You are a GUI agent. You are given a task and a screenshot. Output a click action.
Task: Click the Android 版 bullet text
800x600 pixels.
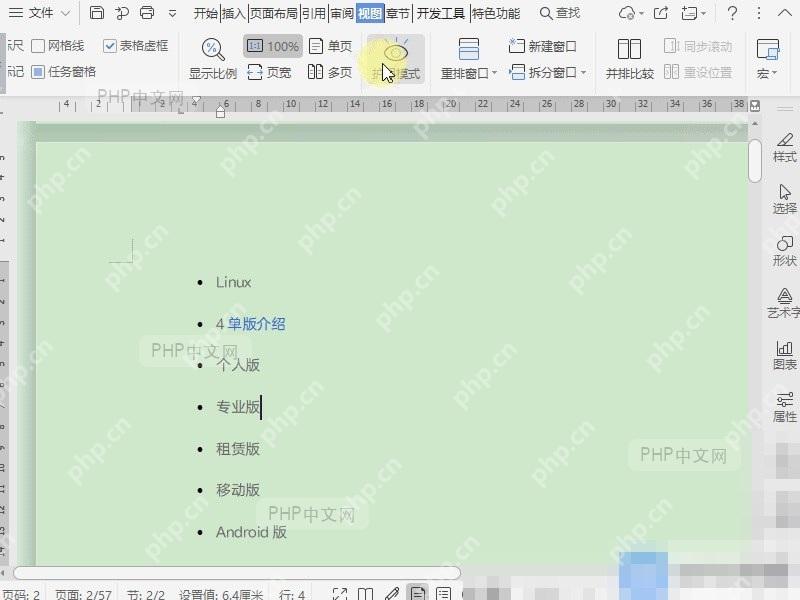click(x=251, y=532)
